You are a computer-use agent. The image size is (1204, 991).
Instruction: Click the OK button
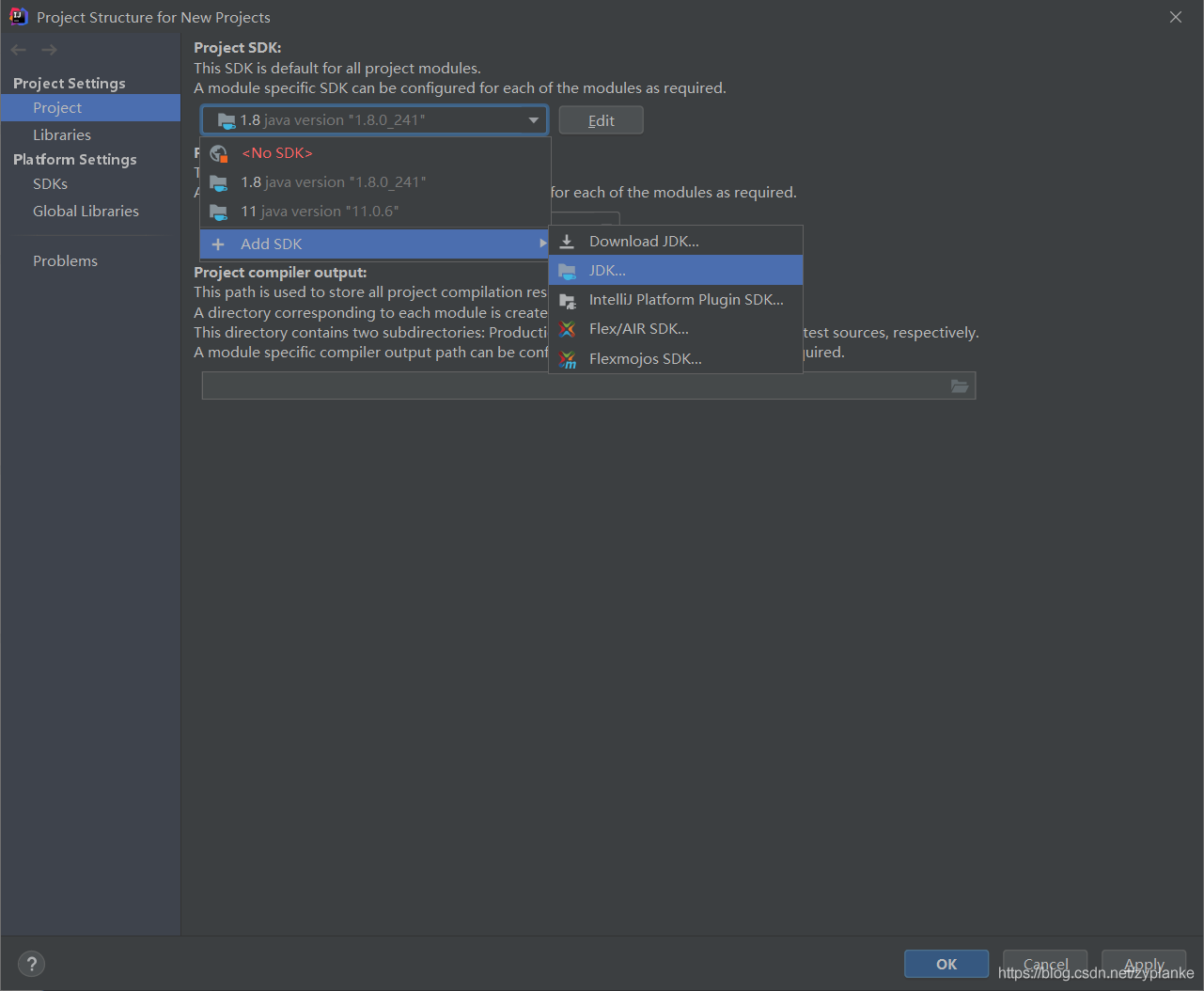(946, 963)
